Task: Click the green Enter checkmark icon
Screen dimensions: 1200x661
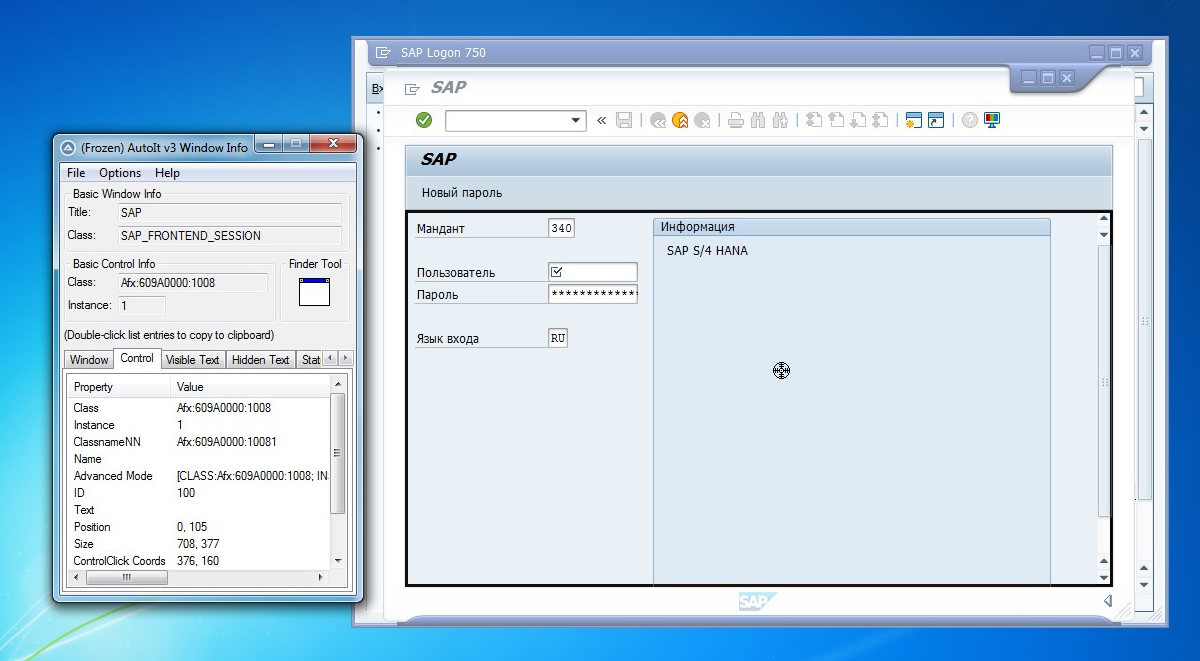Action: (424, 120)
